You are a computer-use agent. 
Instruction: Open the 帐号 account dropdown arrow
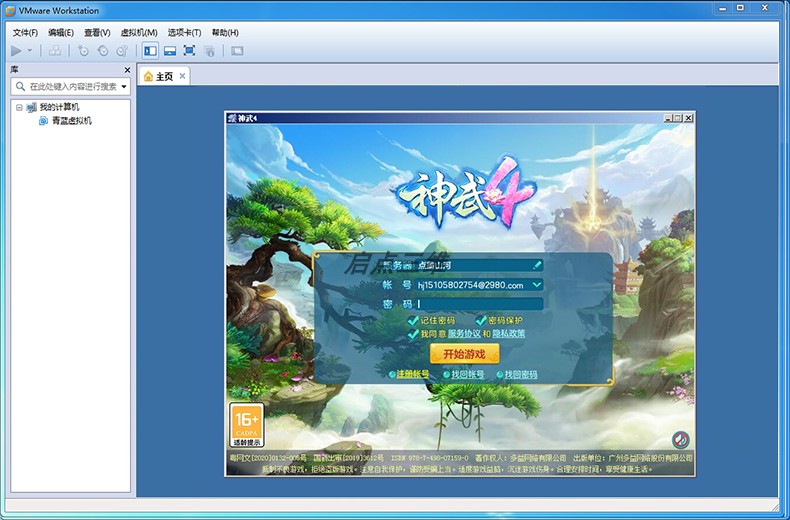537,285
